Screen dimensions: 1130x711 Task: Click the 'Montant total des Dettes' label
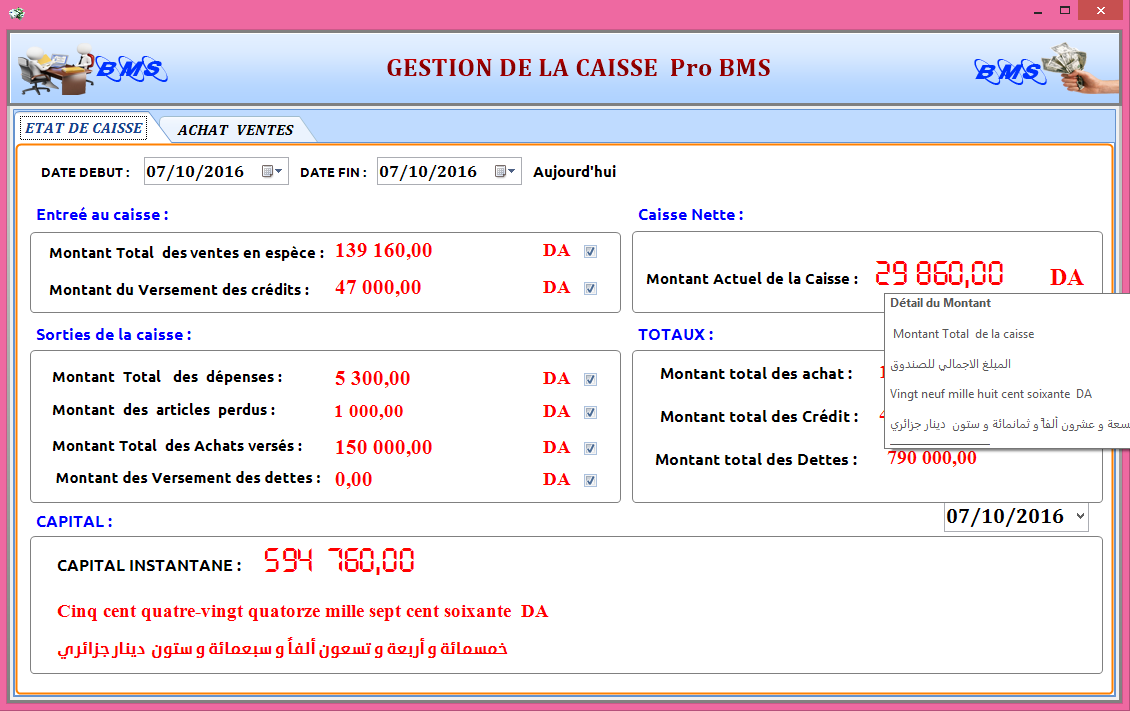[x=756, y=460]
